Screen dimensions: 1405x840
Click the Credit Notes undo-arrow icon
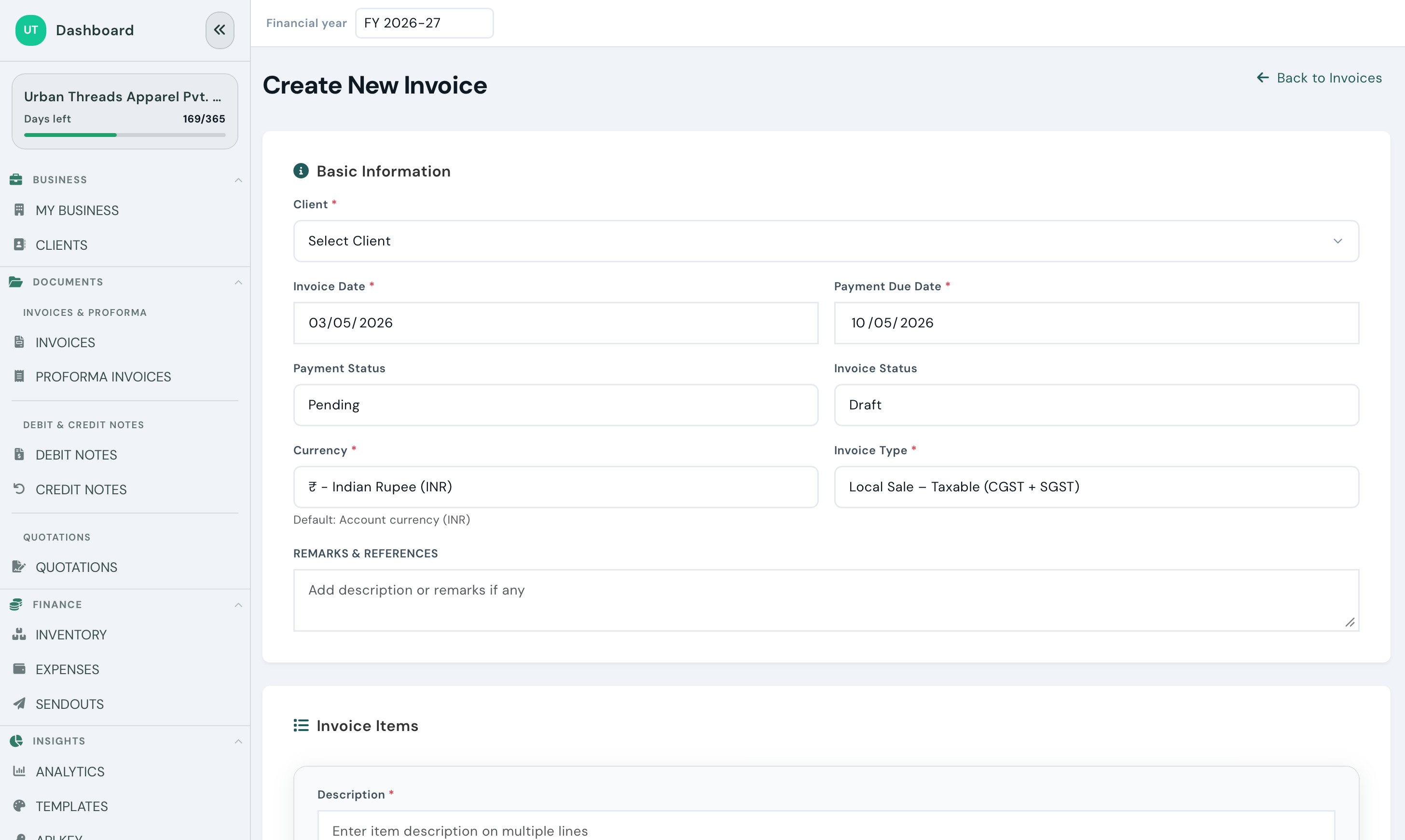pos(19,489)
